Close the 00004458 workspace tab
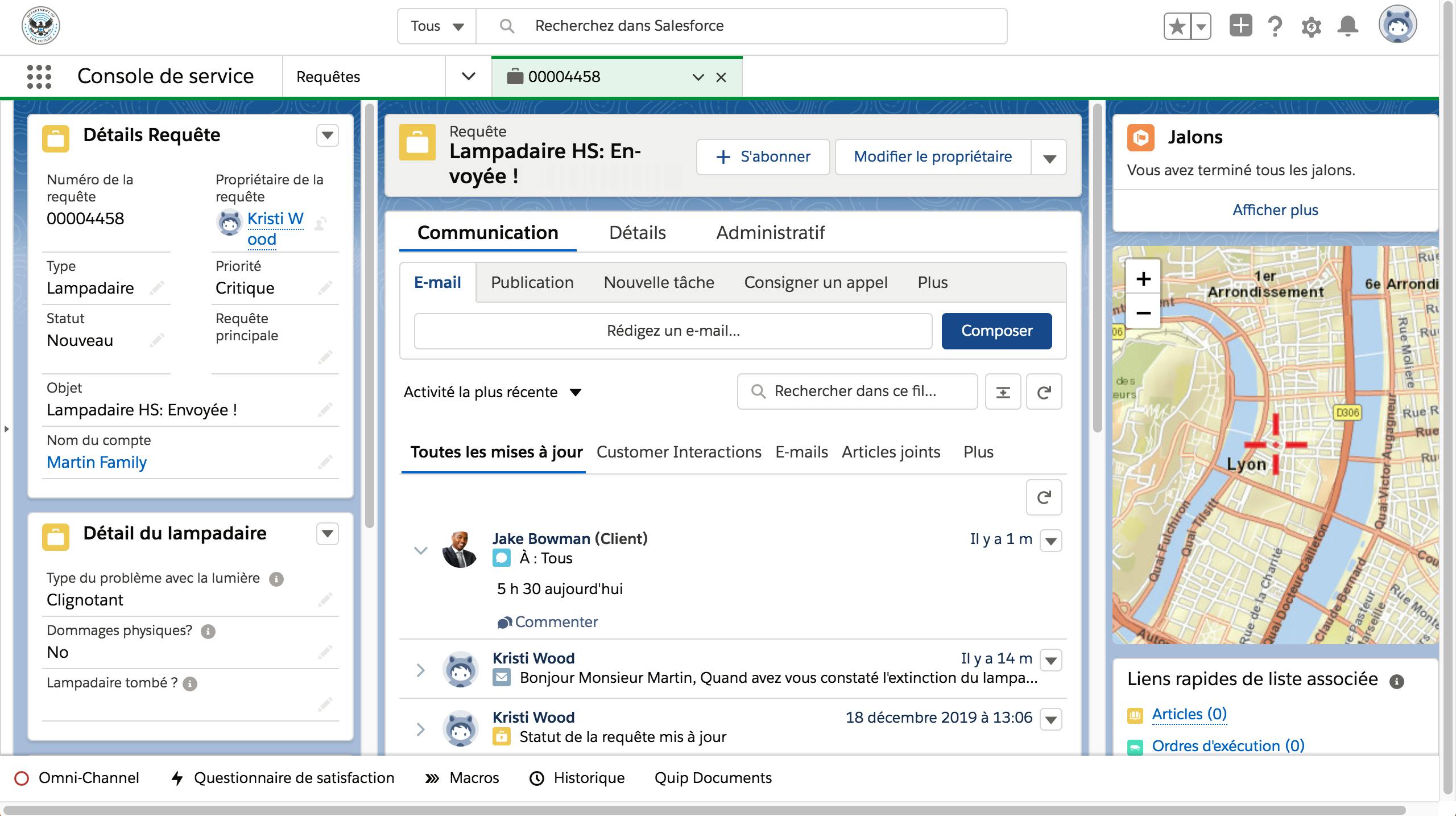 coord(721,77)
